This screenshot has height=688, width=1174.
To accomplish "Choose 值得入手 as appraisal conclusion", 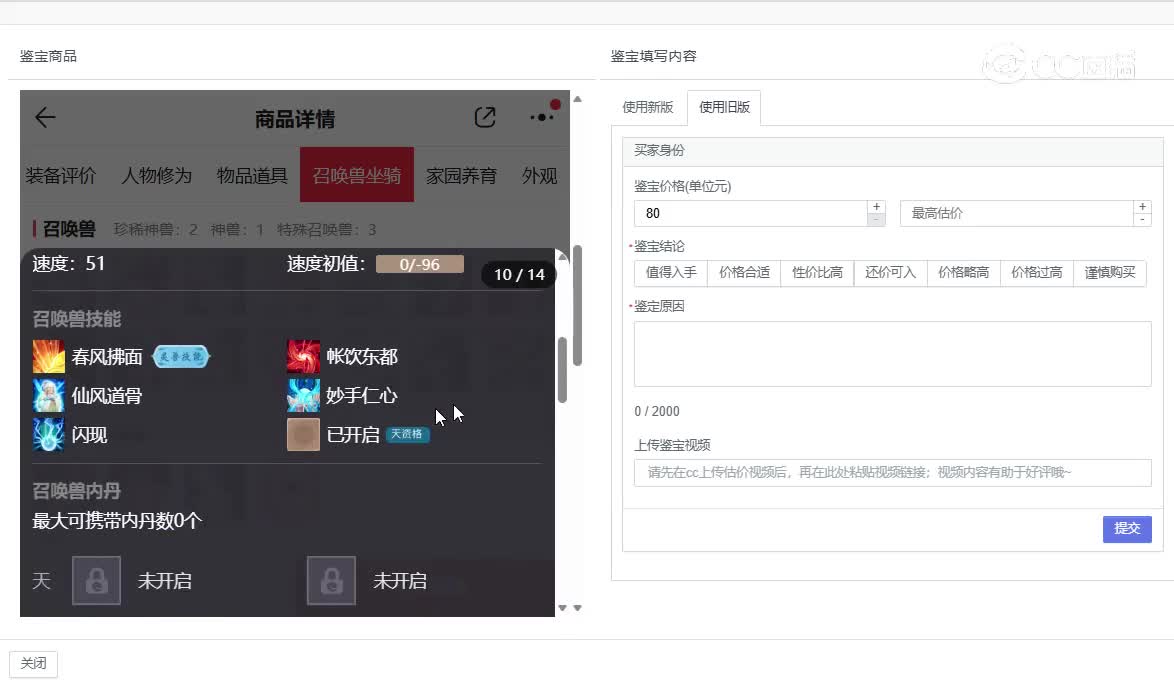I will tap(671, 273).
